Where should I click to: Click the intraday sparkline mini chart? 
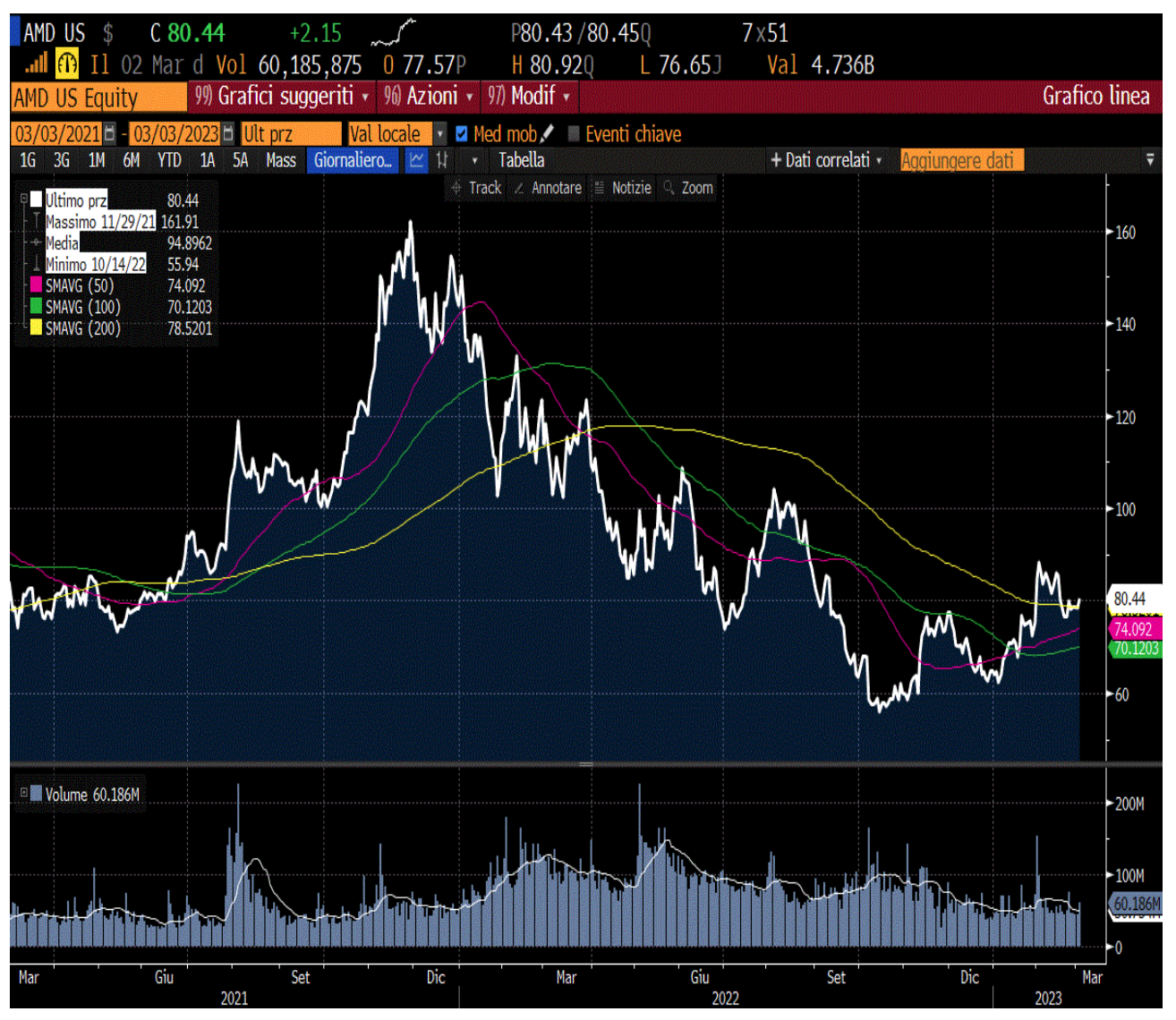pyautogui.click(x=394, y=34)
